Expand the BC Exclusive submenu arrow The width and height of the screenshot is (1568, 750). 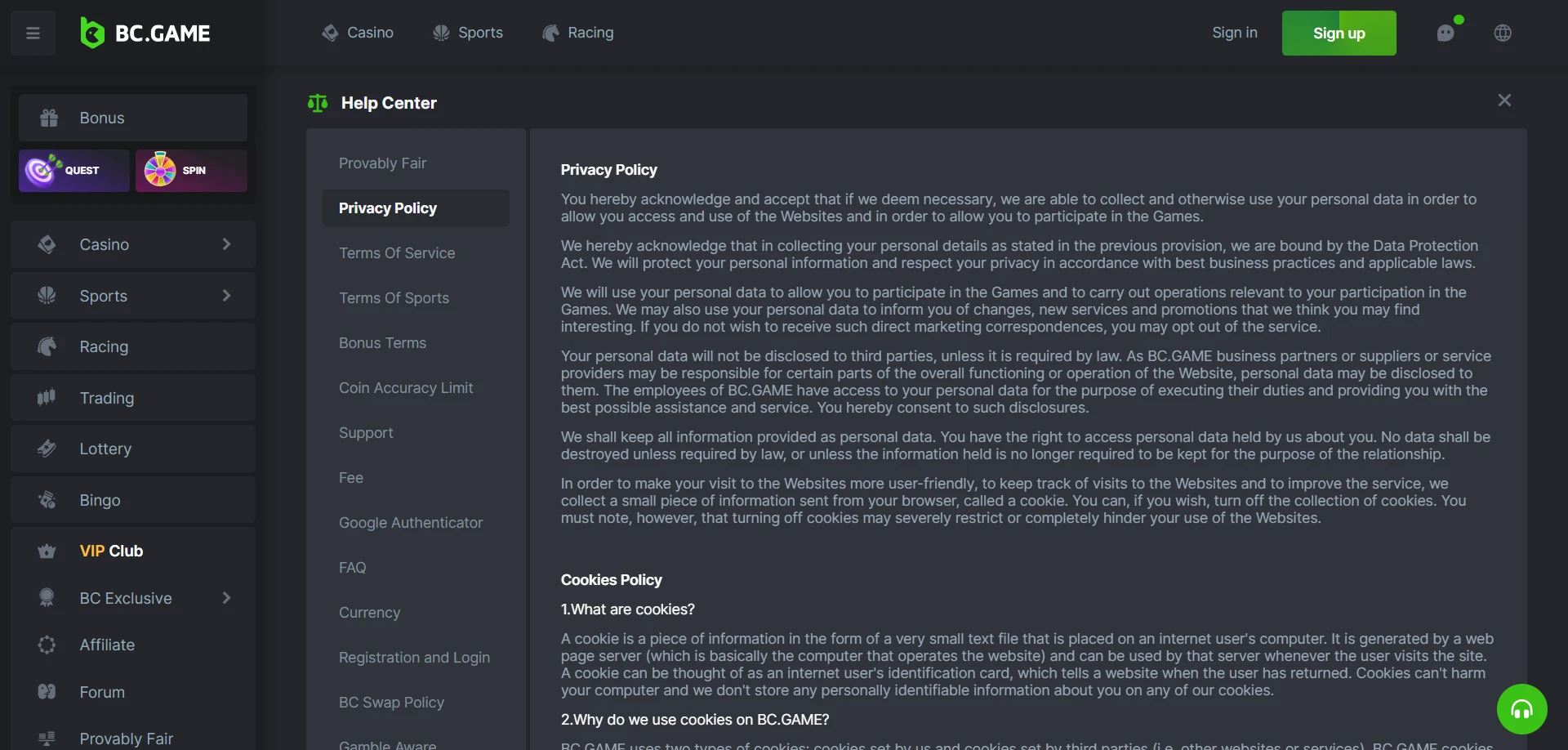(x=226, y=598)
